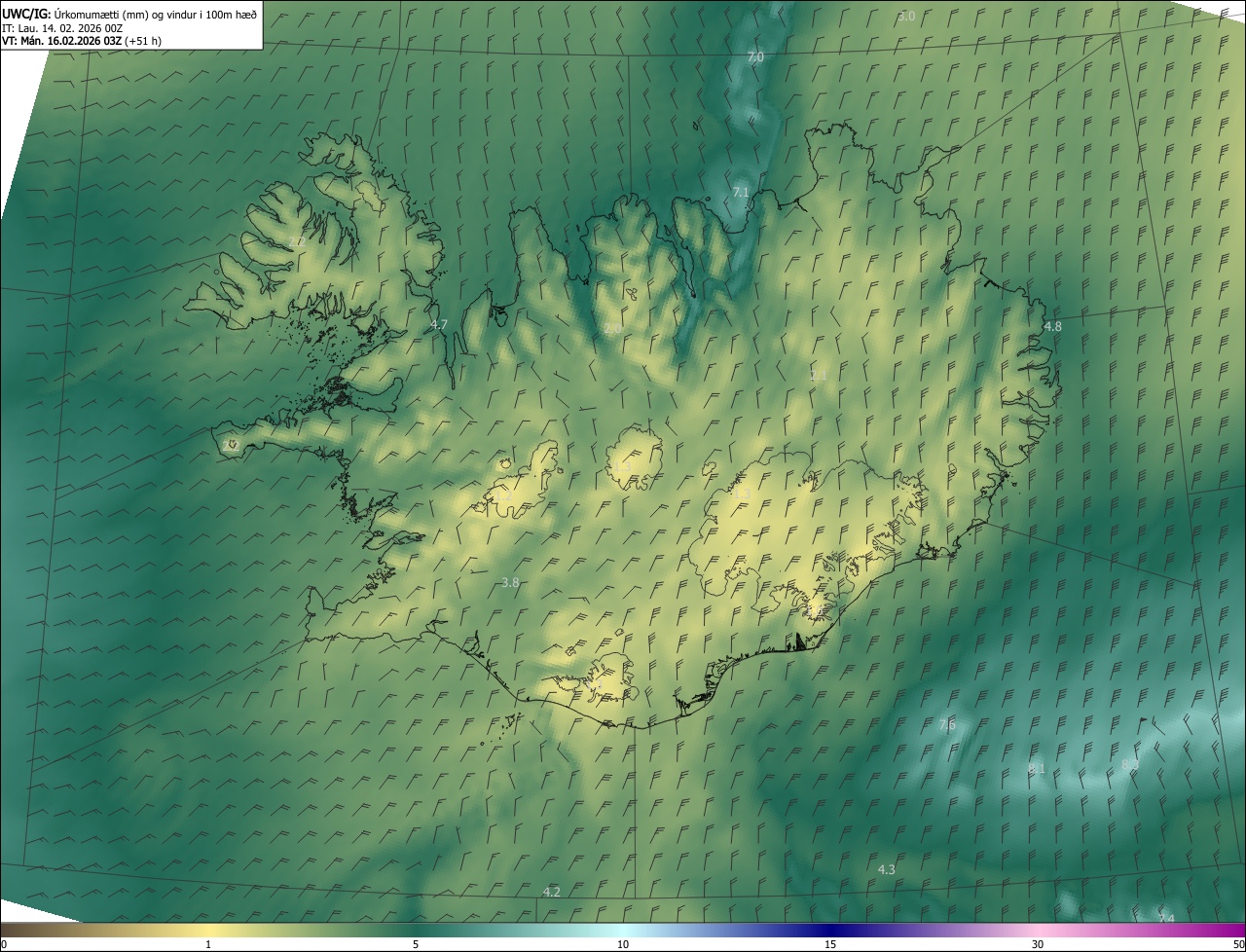This screenshot has height=952, width=1246.
Task: Click the 7.1 value label on the map
Action: tap(741, 192)
